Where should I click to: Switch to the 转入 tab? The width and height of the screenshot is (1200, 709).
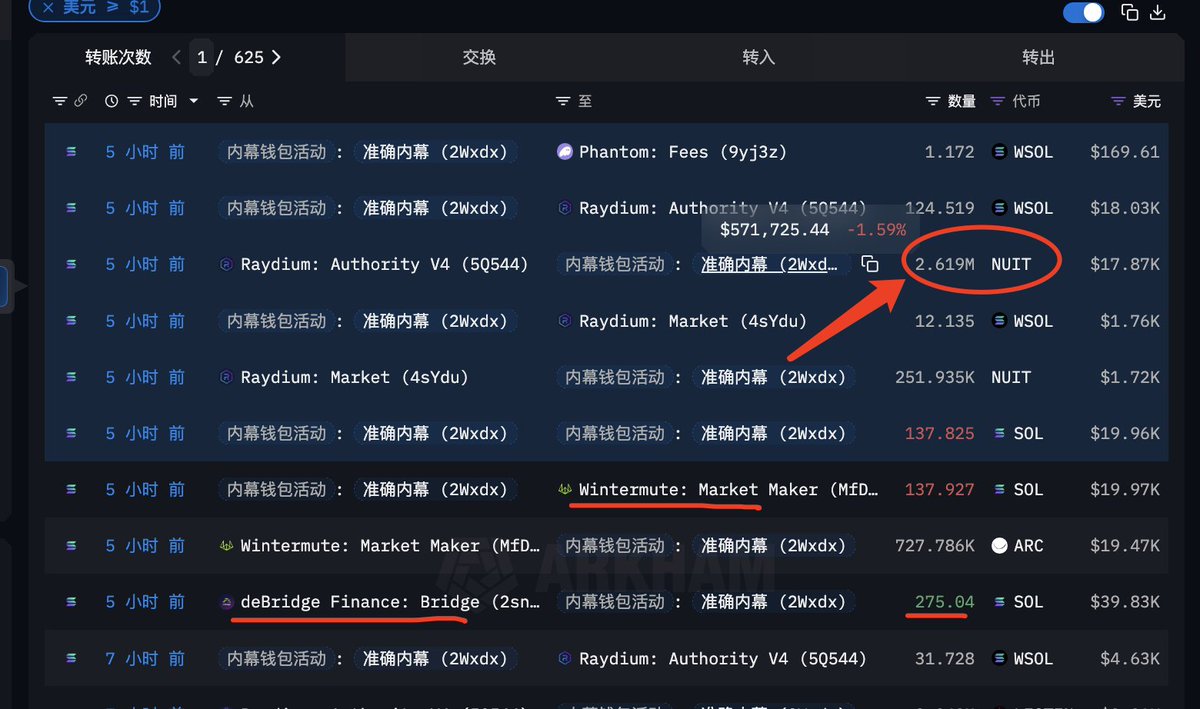click(759, 57)
